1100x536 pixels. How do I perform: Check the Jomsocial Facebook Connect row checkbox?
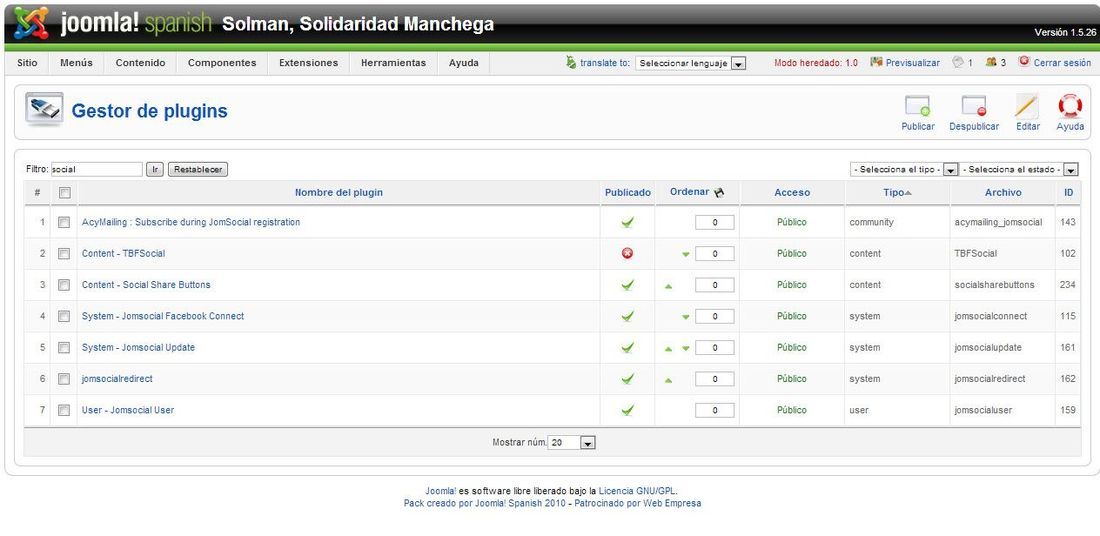click(x=64, y=316)
